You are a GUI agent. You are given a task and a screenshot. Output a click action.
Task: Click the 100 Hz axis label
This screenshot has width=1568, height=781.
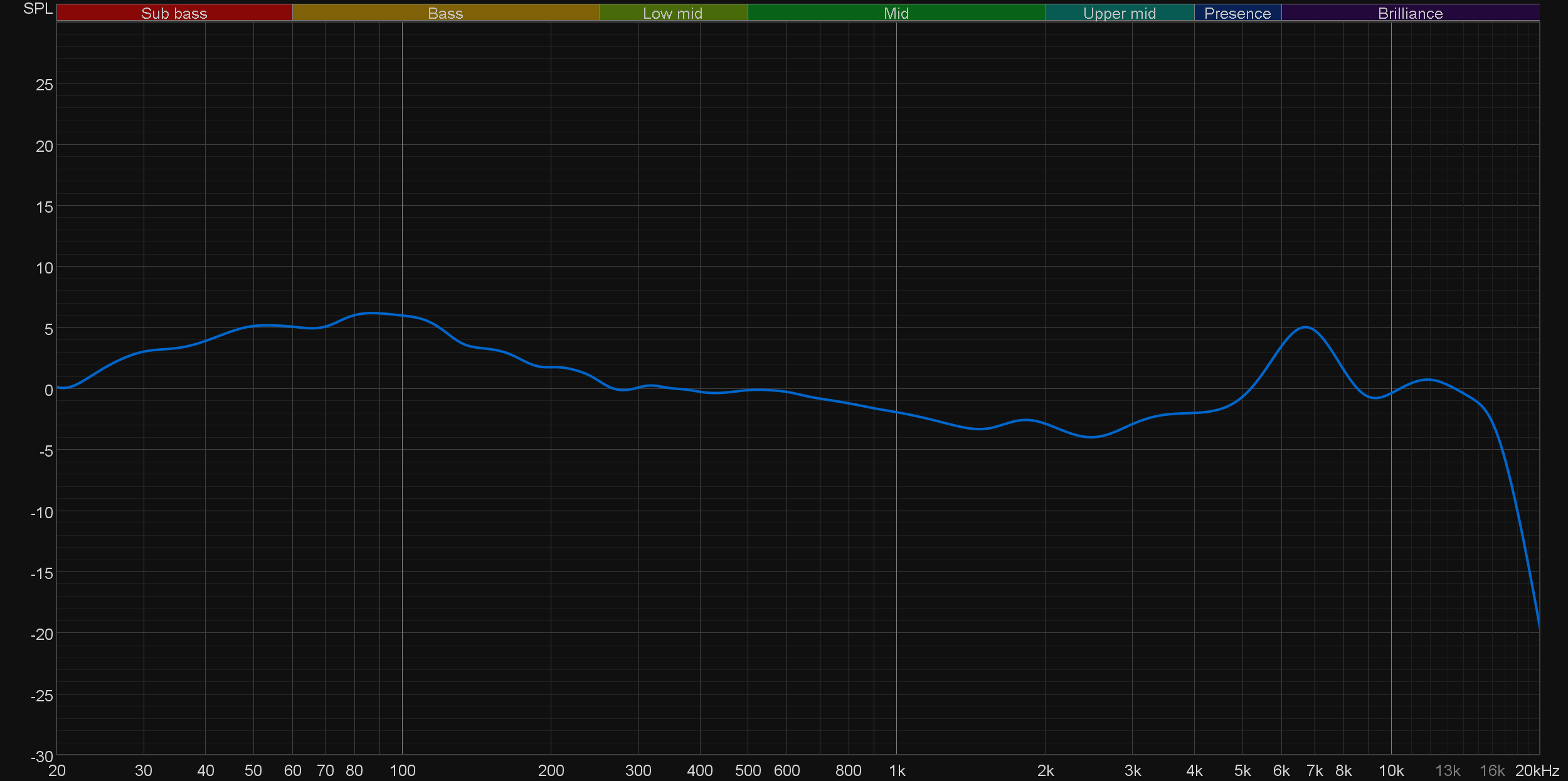402,770
